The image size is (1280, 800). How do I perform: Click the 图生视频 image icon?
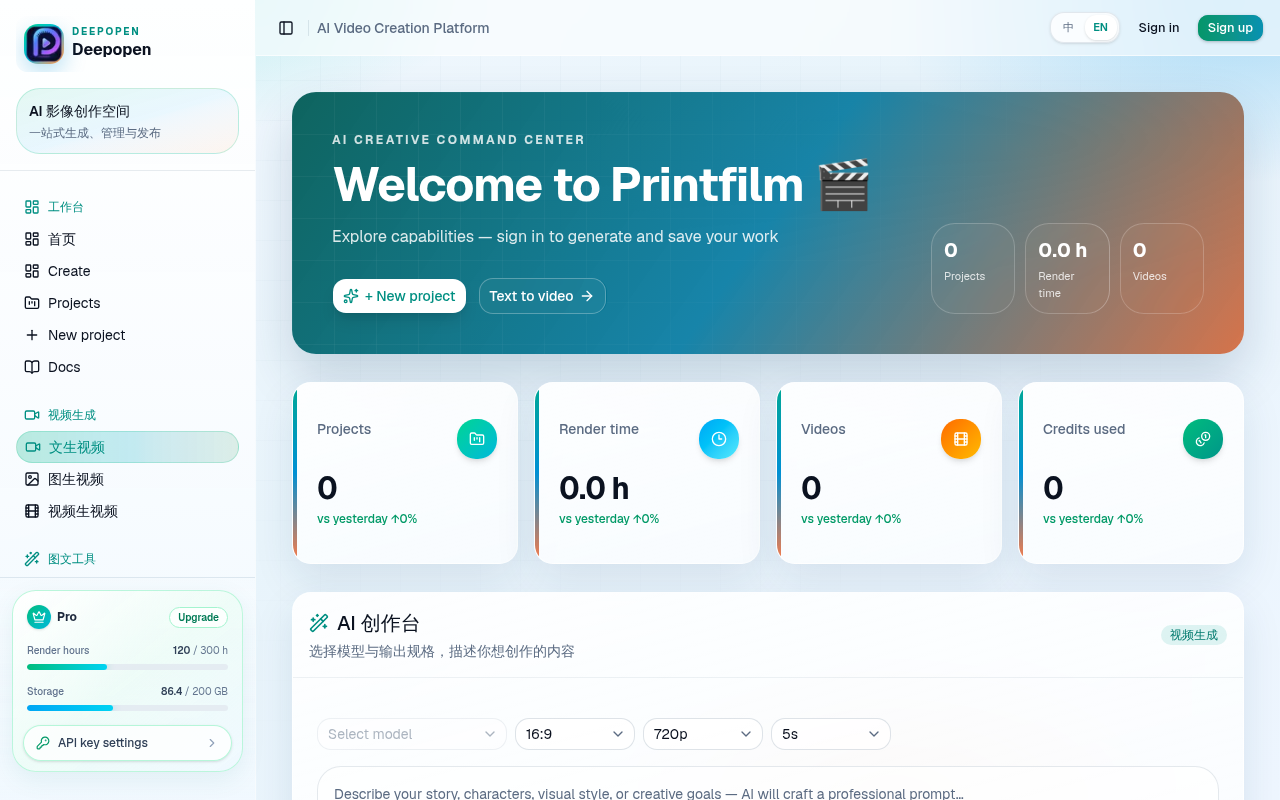point(32,479)
